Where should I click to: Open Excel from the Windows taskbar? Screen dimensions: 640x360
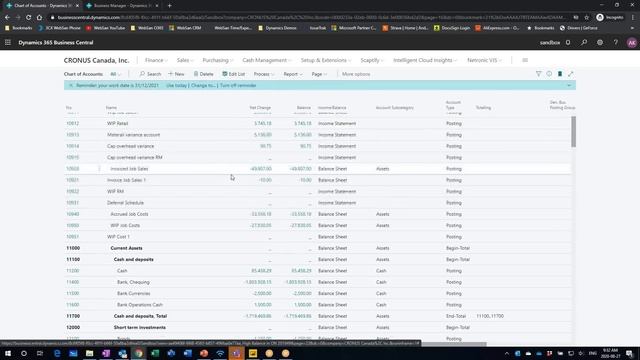pos(155,353)
